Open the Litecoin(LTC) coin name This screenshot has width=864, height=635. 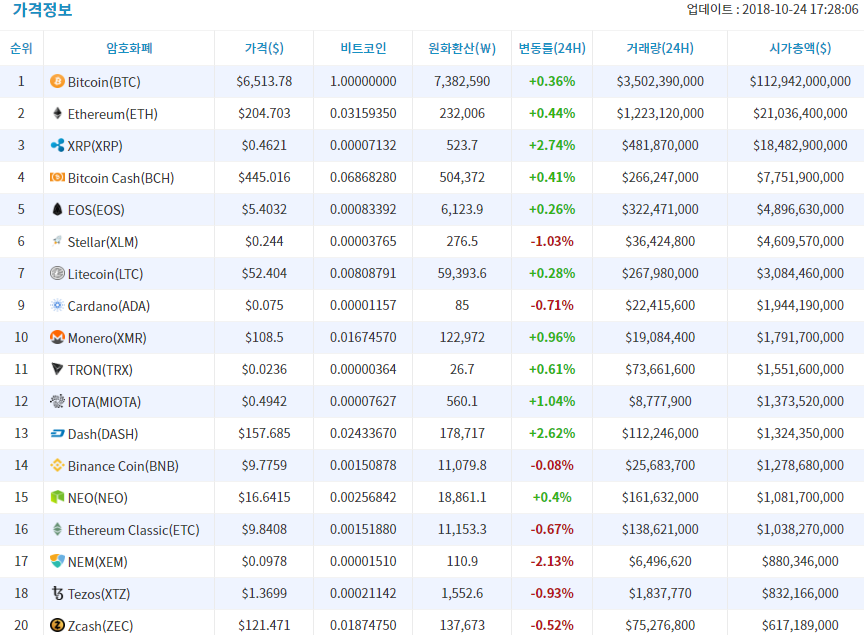[105, 274]
